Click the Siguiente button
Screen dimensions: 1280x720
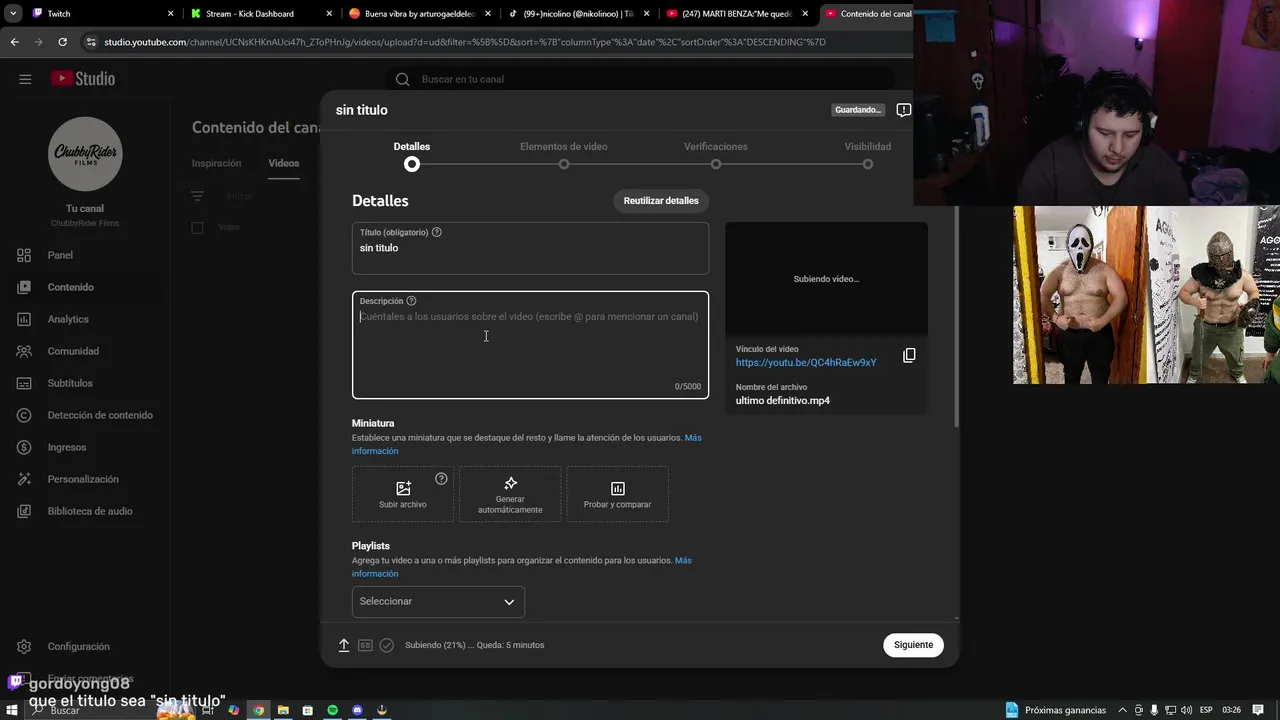click(x=913, y=645)
